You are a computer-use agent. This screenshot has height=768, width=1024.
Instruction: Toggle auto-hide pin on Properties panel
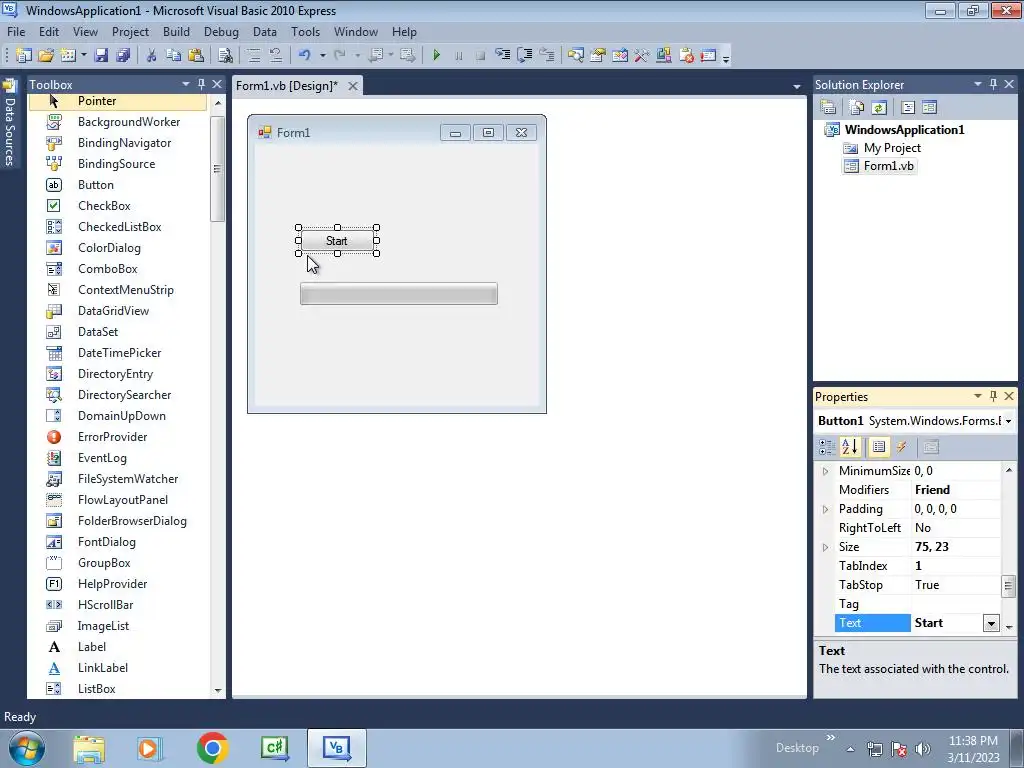pos(993,396)
